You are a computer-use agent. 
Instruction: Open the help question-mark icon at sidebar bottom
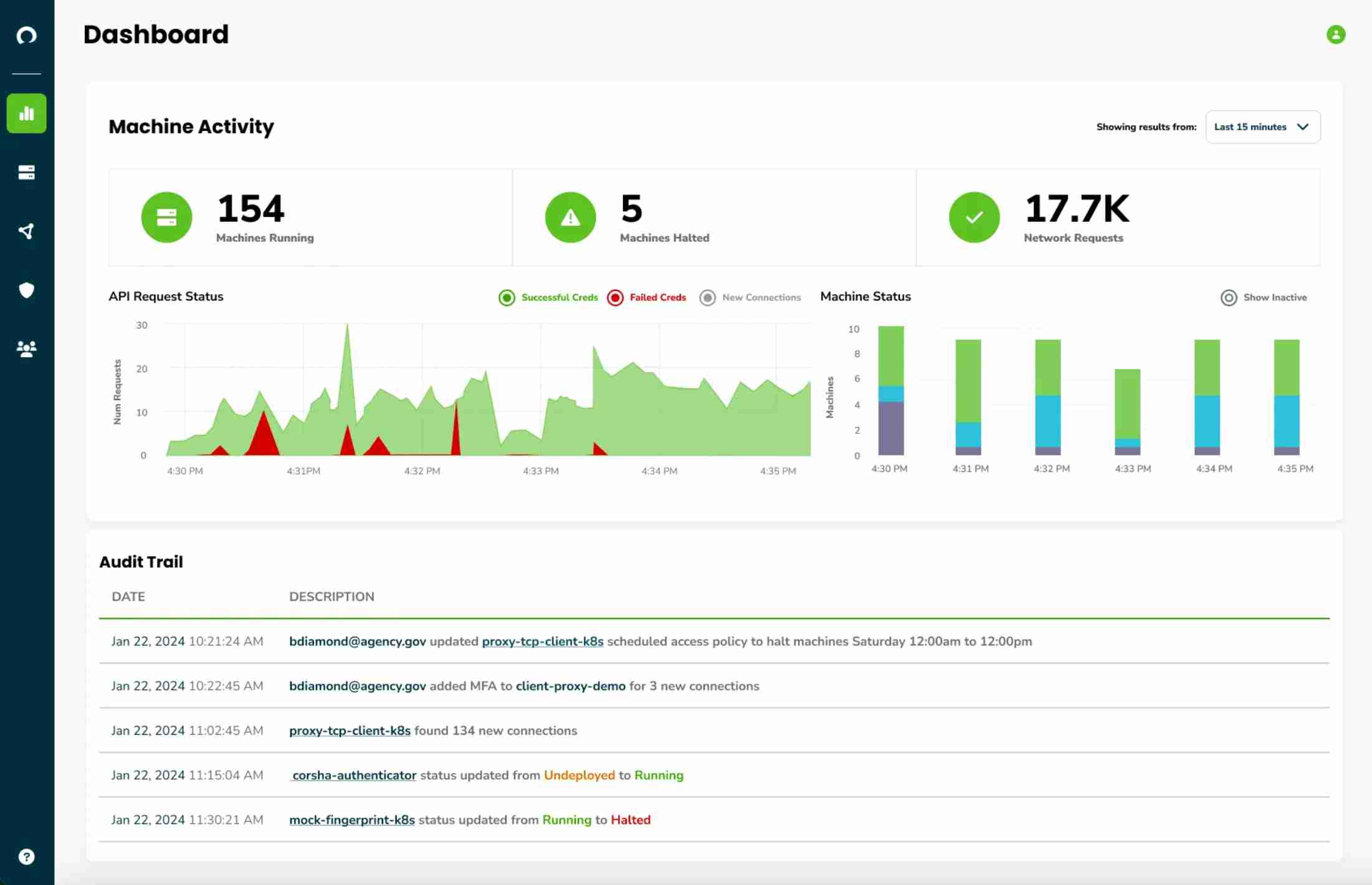26,856
